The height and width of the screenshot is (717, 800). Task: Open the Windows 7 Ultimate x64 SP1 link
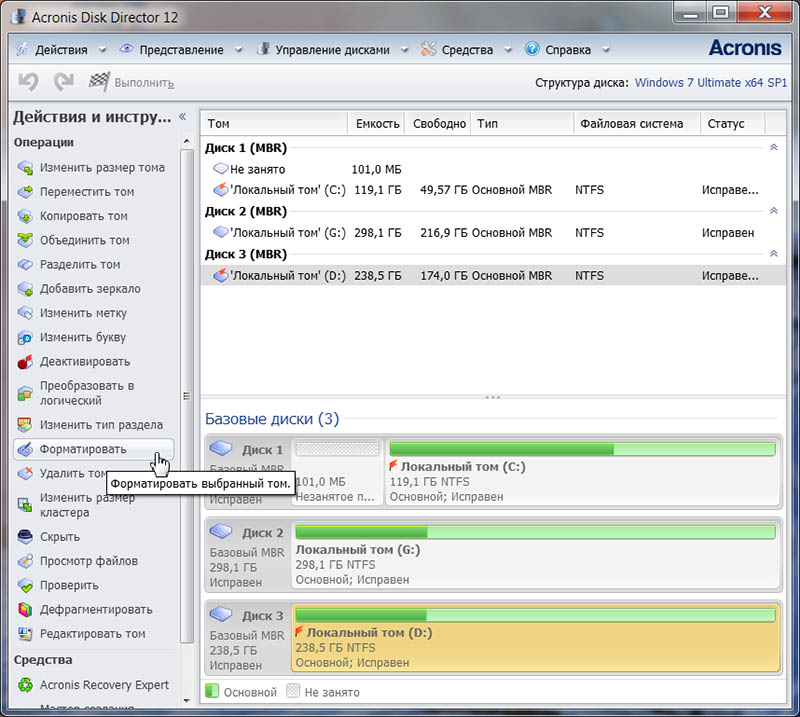(x=711, y=83)
